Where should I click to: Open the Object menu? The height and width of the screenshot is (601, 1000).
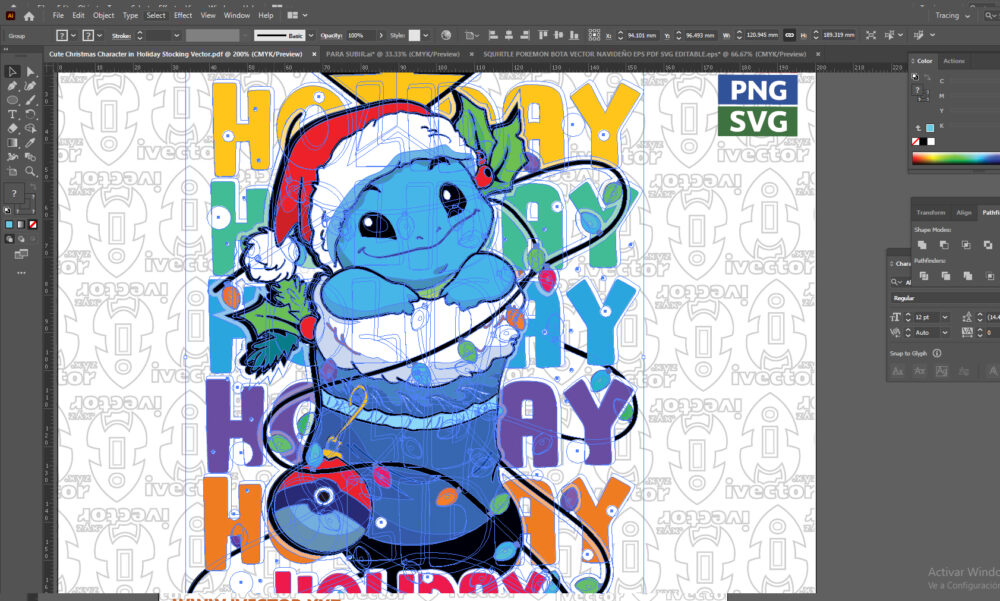(x=103, y=15)
